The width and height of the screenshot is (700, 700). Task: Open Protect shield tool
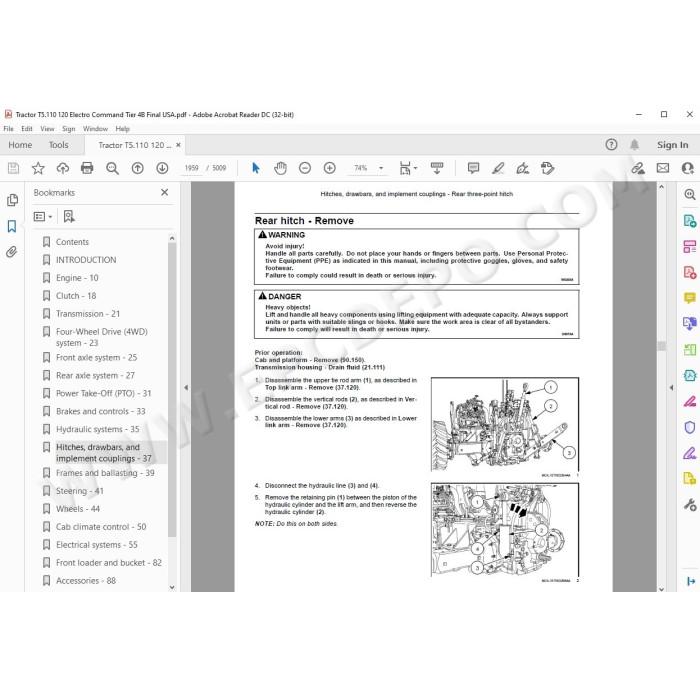click(x=690, y=427)
